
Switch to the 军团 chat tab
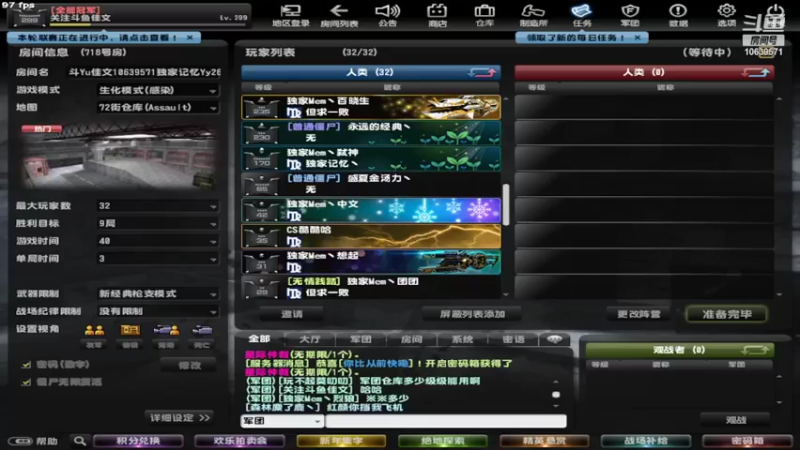tap(361, 339)
